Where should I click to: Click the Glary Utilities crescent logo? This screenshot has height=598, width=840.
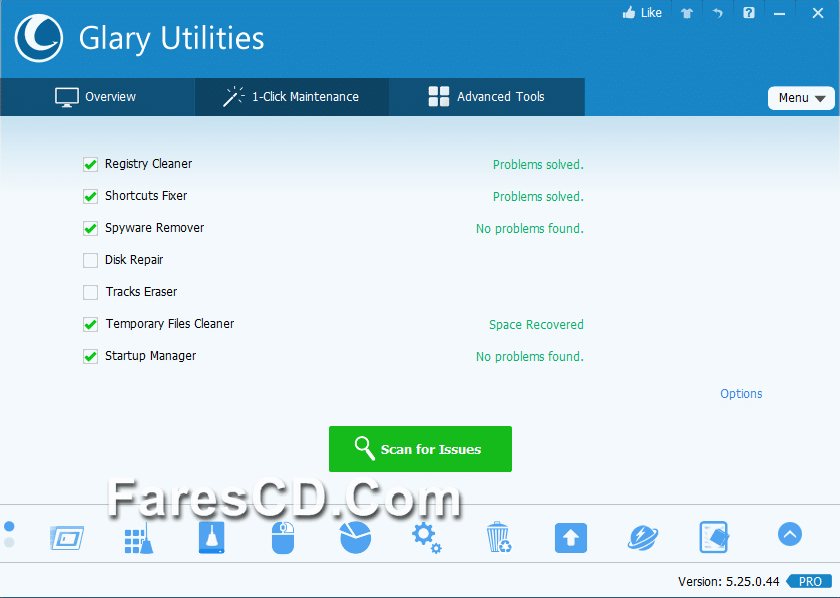pos(39,38)
